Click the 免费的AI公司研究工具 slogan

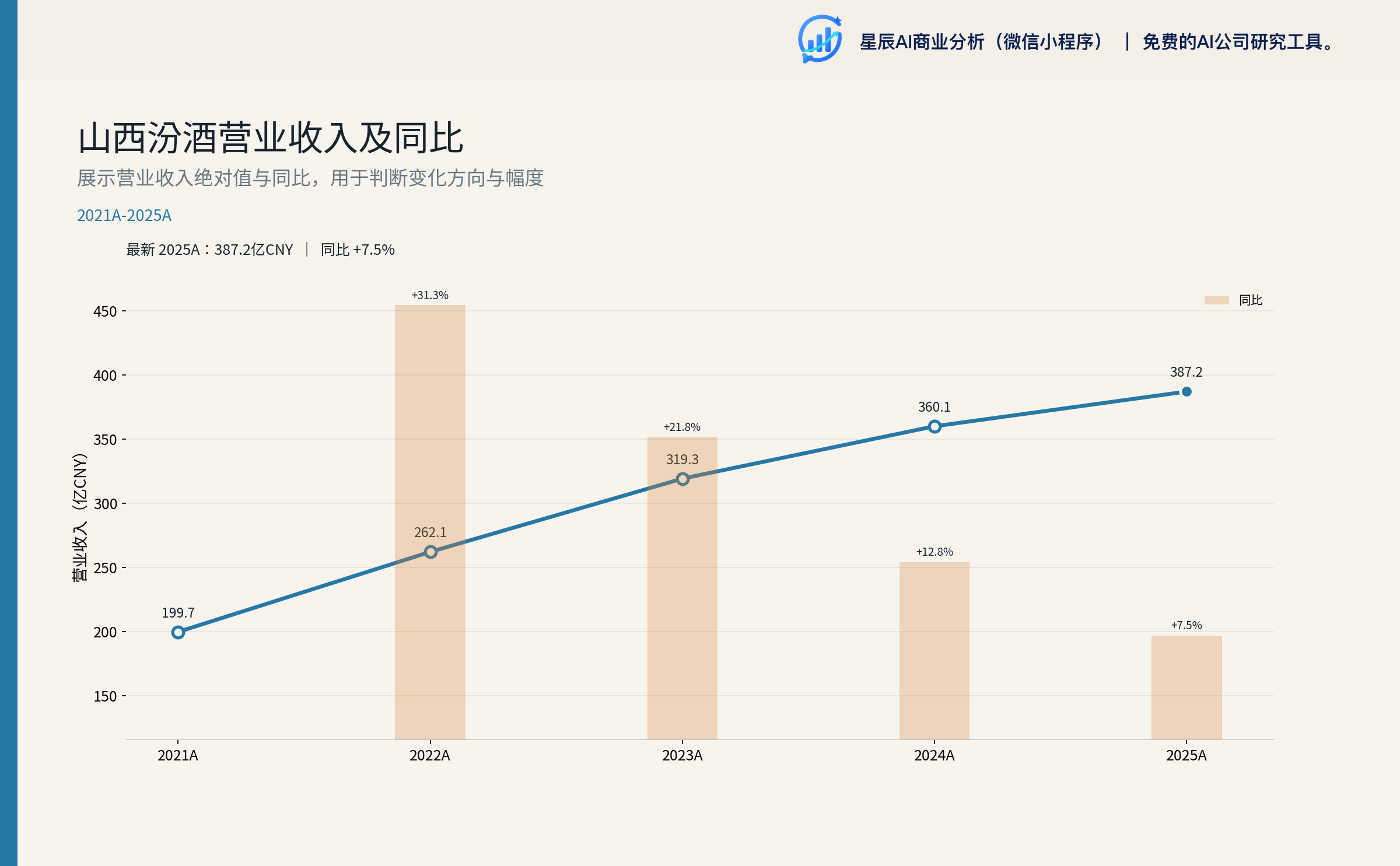1238,42
